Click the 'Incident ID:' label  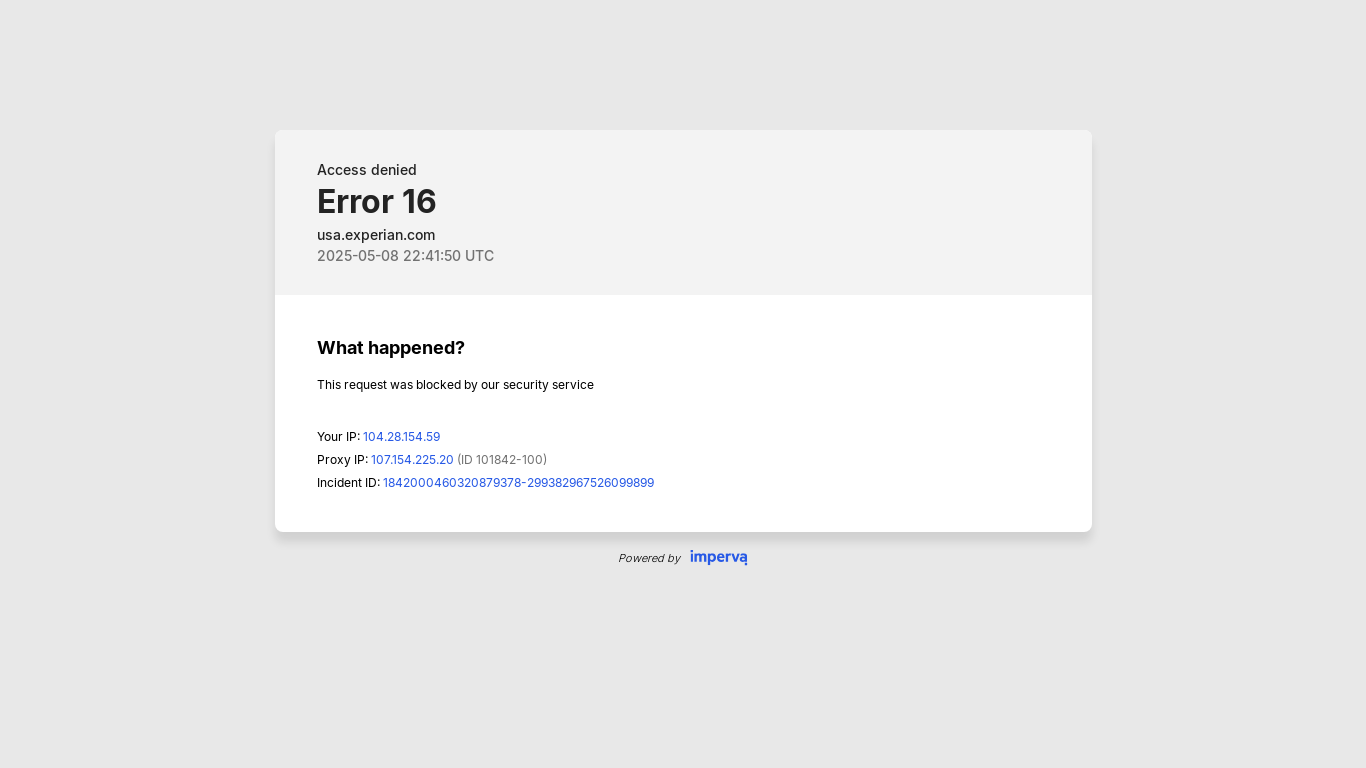[348, 483]
